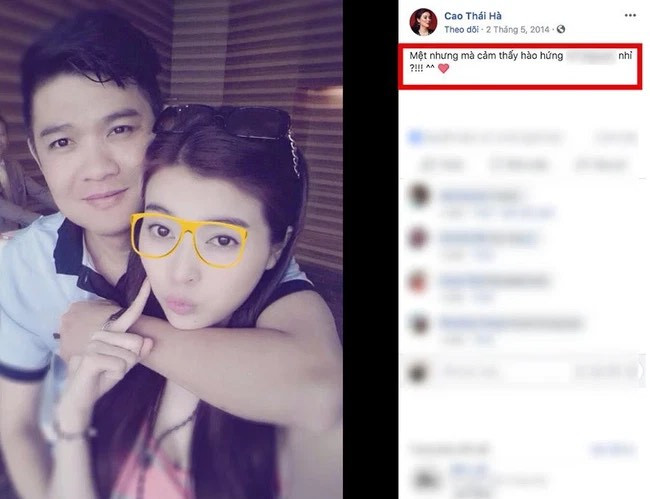Click the globe public-privacy icon

(x=561, y=29)
